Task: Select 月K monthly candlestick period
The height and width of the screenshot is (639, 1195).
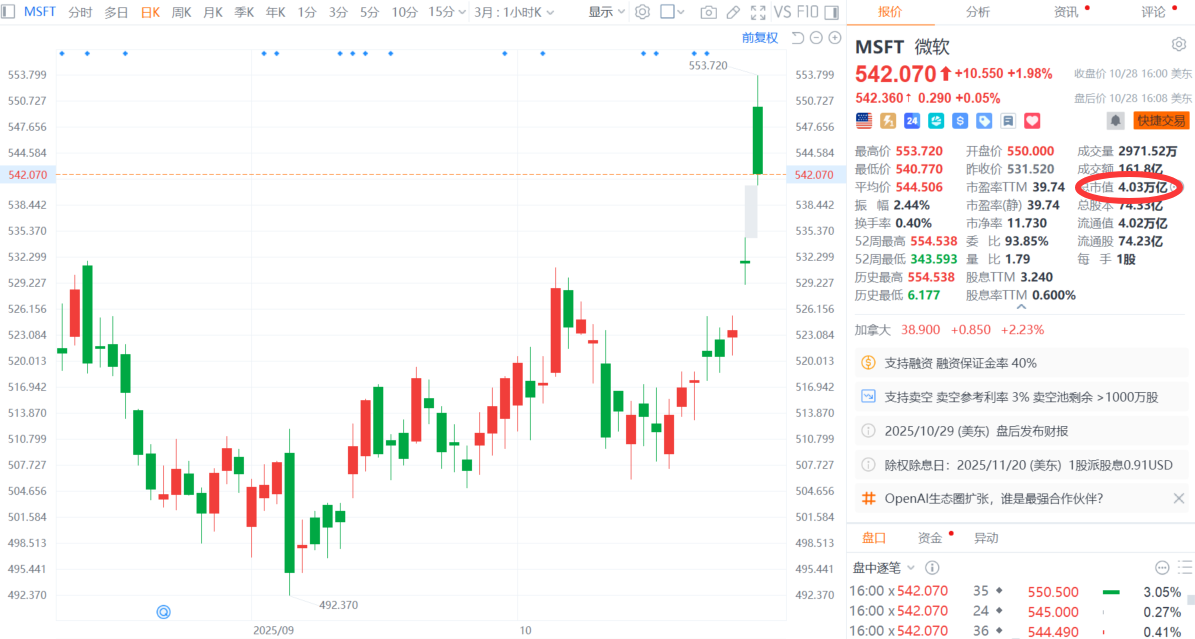Action: (213, 12)
